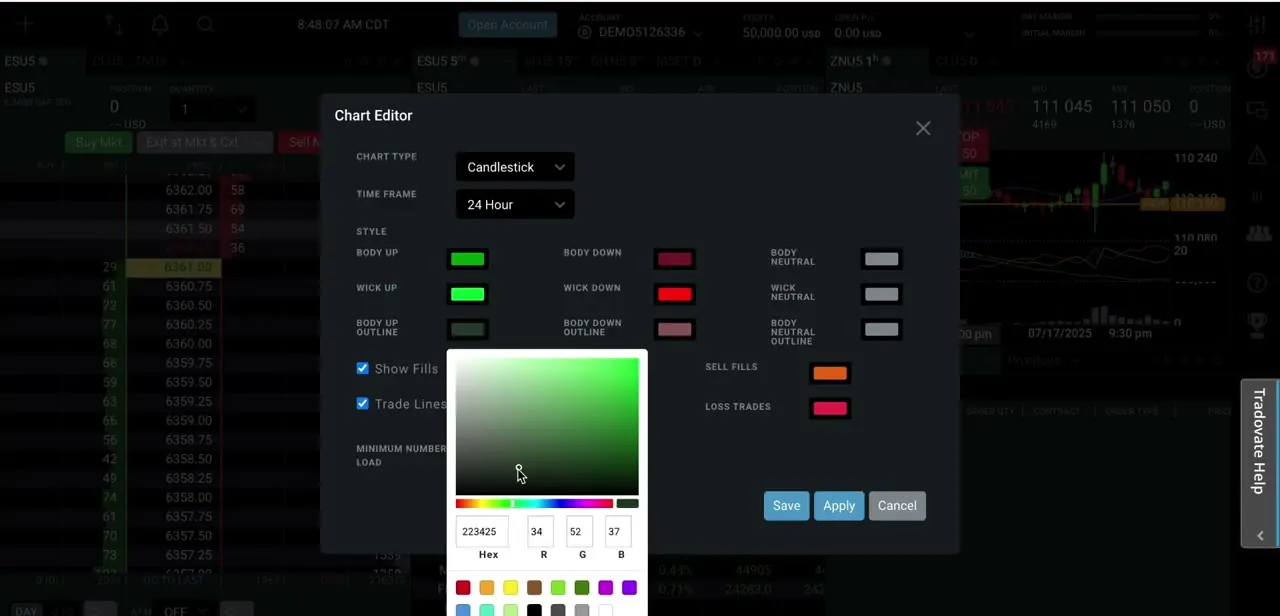Switch to the CLU5 D chart tab
Image resolution: width=1280 pixels, height=616 pixels.
pos(957,61)
